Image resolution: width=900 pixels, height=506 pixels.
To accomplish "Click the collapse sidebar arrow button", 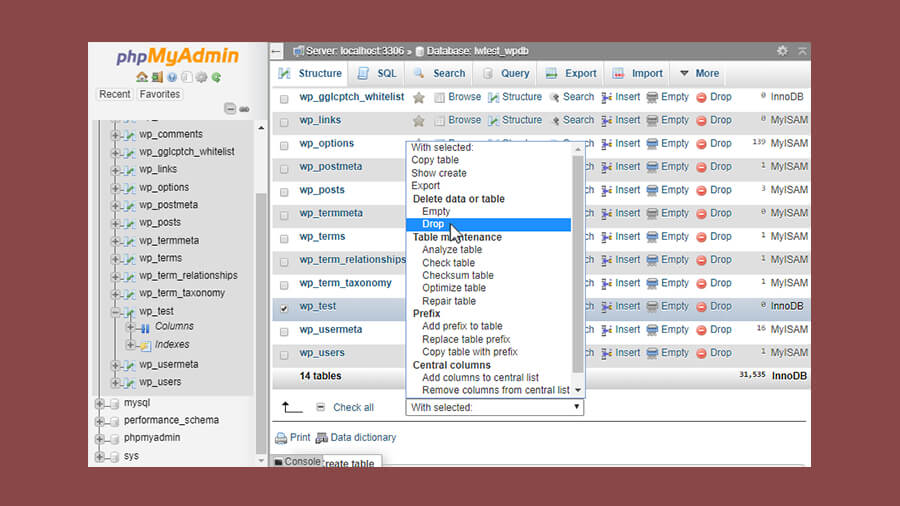I will (x=276, y=51).
